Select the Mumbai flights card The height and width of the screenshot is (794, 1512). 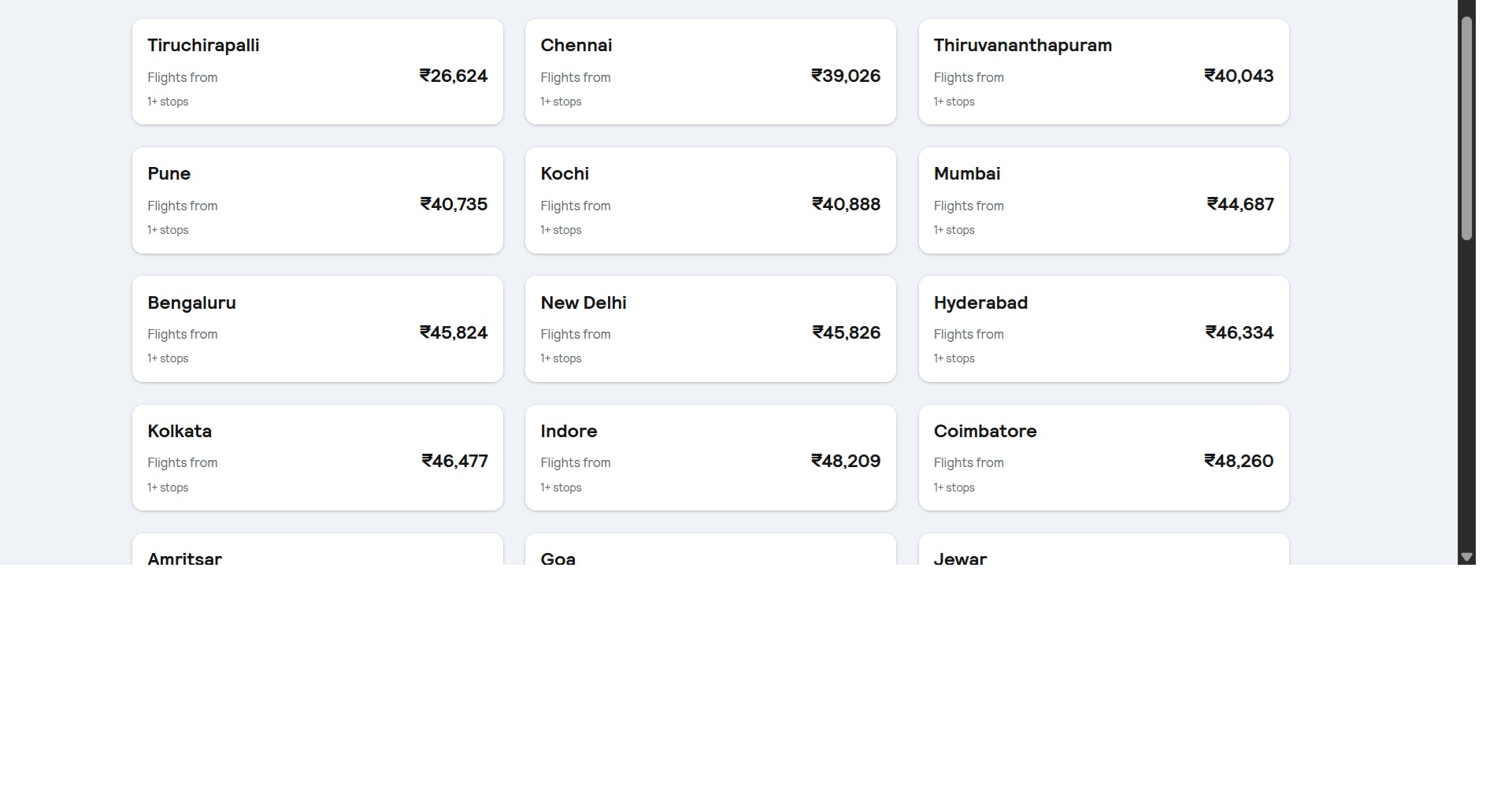tap(1103, 200)
